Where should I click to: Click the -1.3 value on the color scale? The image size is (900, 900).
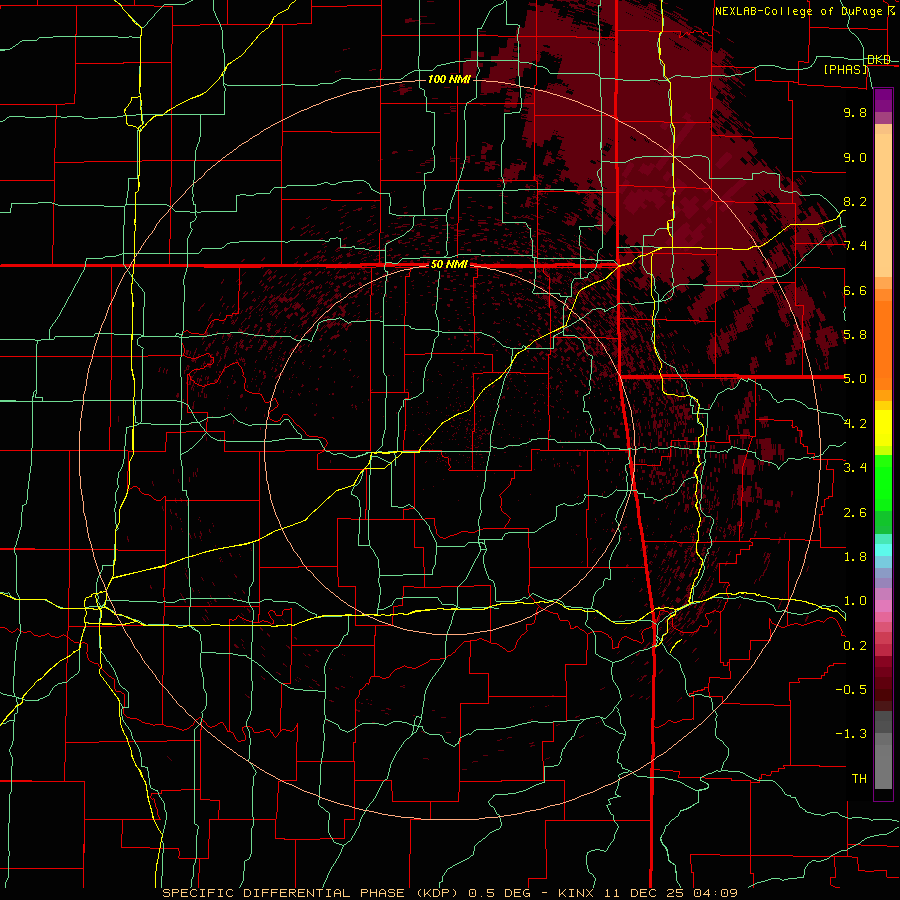[x=851, y=734]
